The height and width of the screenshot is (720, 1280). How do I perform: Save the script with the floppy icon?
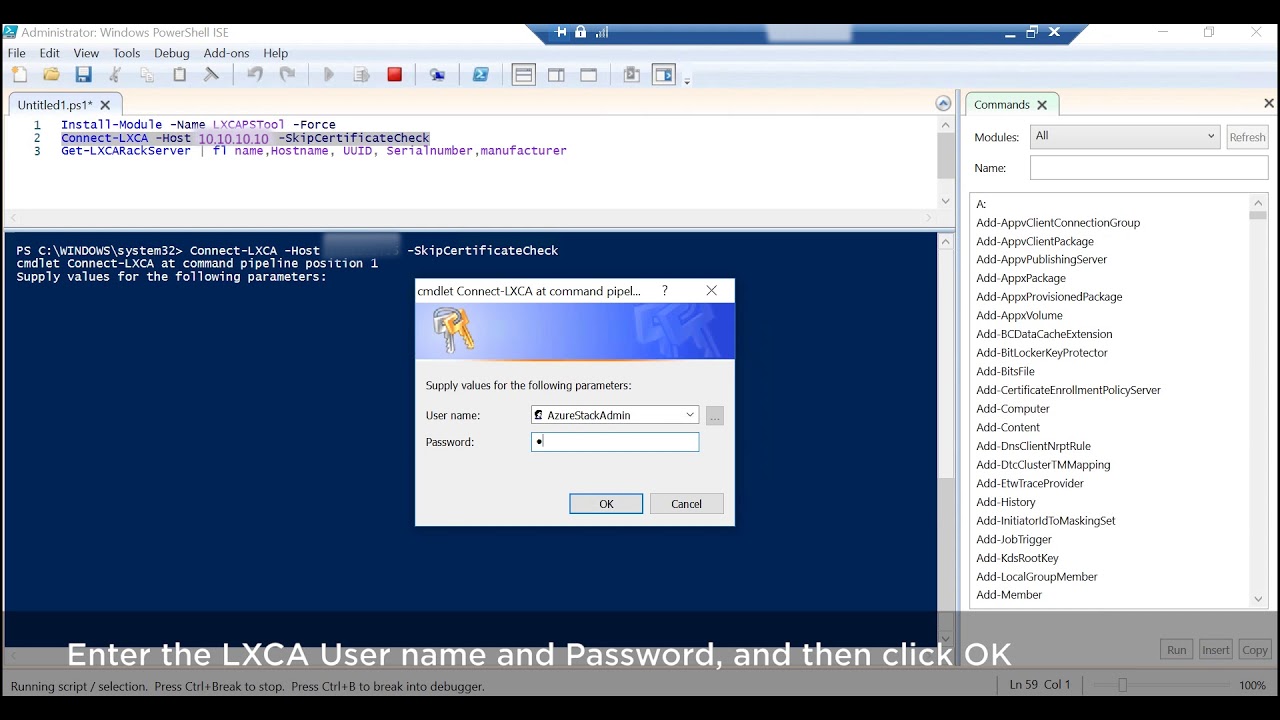click(x=83, y=75)
